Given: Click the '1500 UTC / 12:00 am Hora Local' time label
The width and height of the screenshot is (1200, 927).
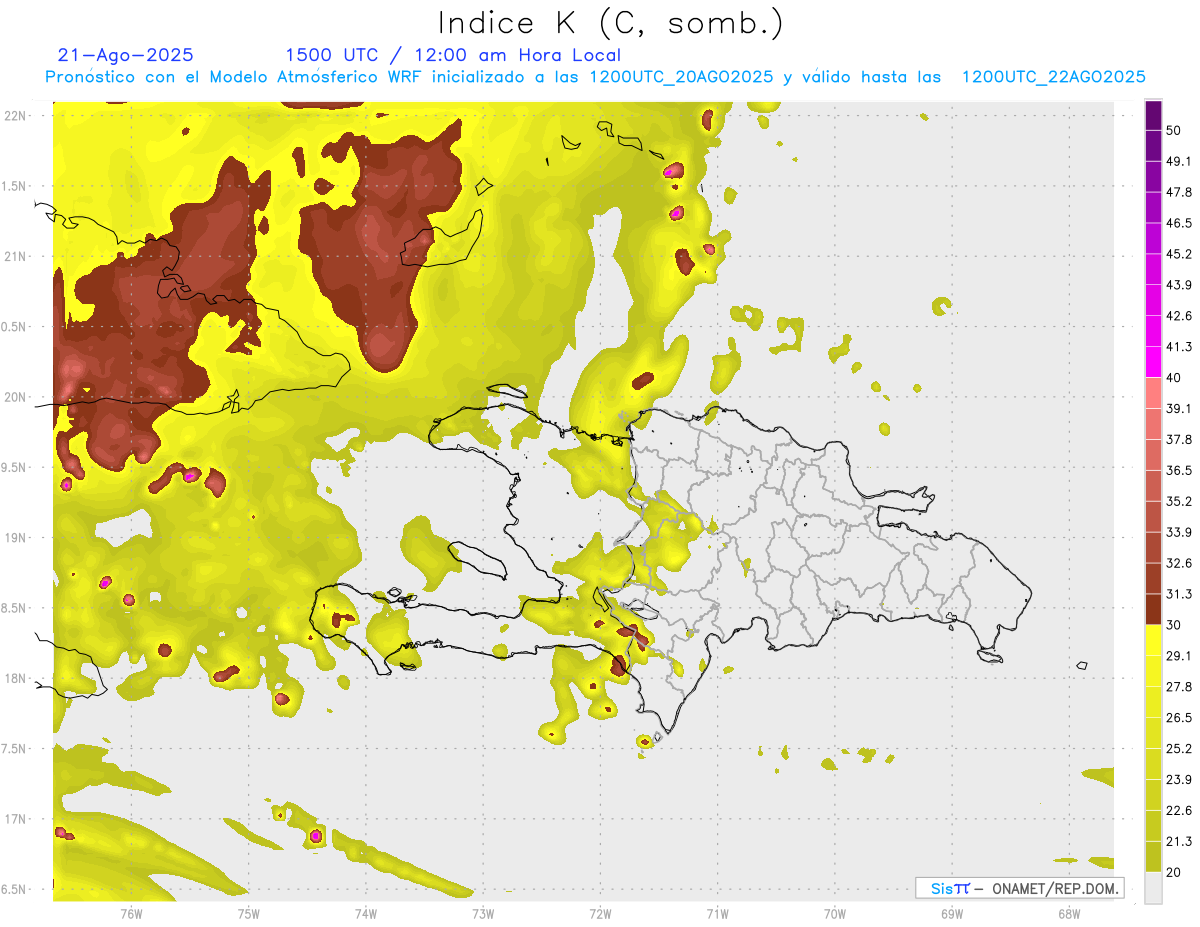Looking at the screenshot, I should point(453,55).
